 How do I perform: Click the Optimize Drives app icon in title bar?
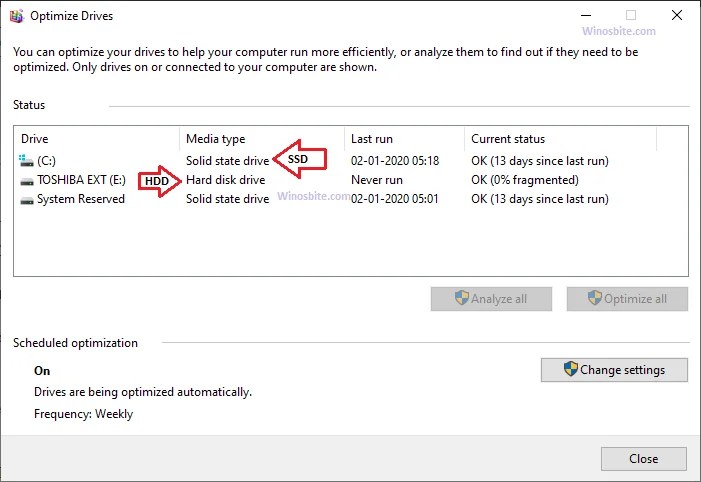point(17,16)
